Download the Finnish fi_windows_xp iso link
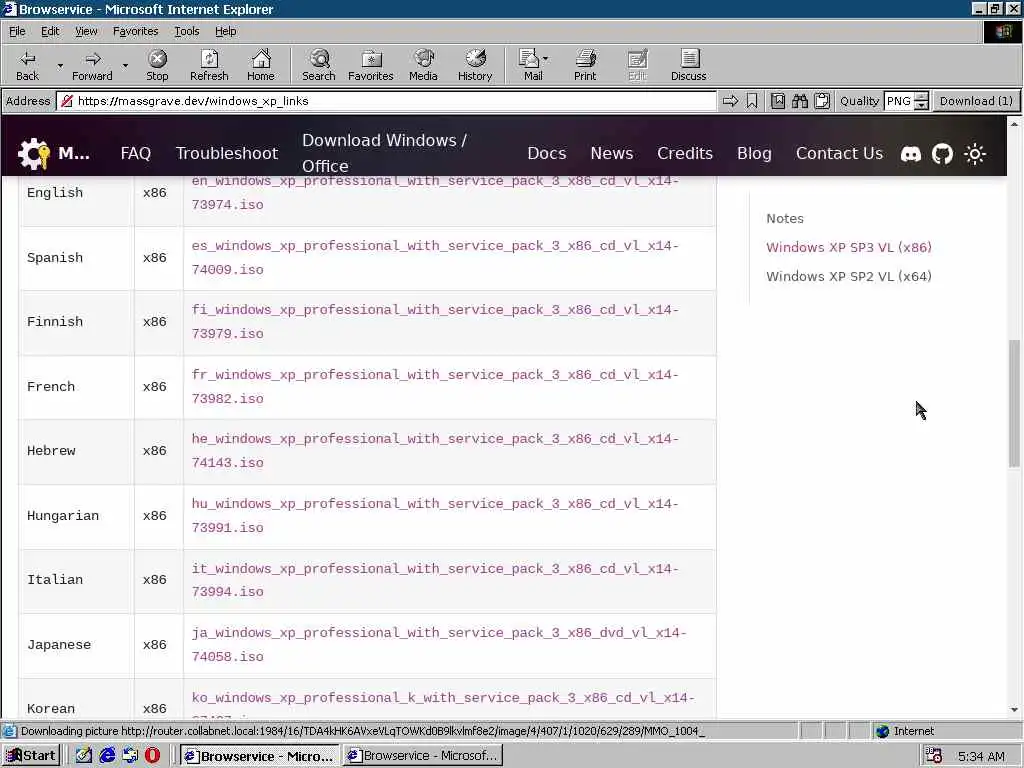1024x768 pixels. pyautogui.click(x=435, y=321)
